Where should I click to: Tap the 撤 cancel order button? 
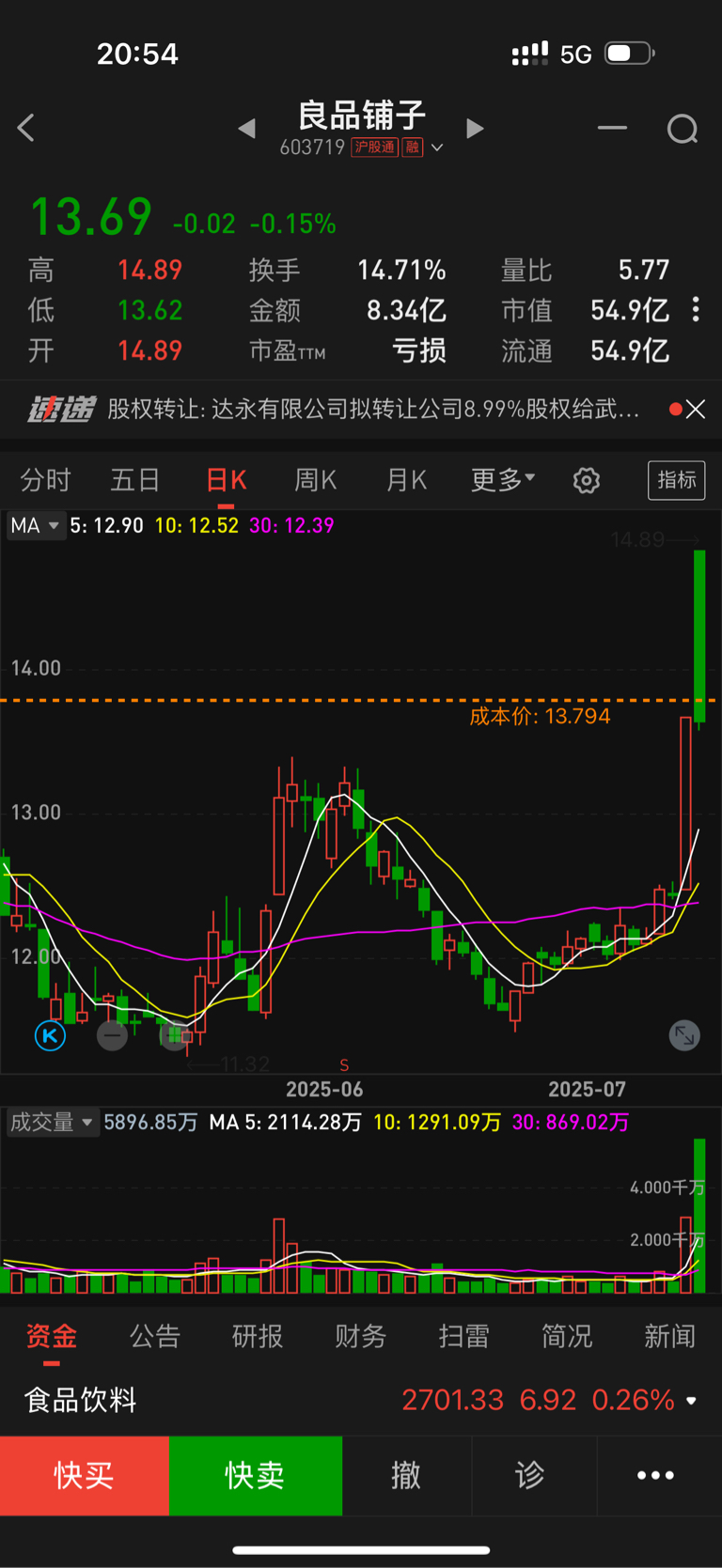click(406, 1475)
